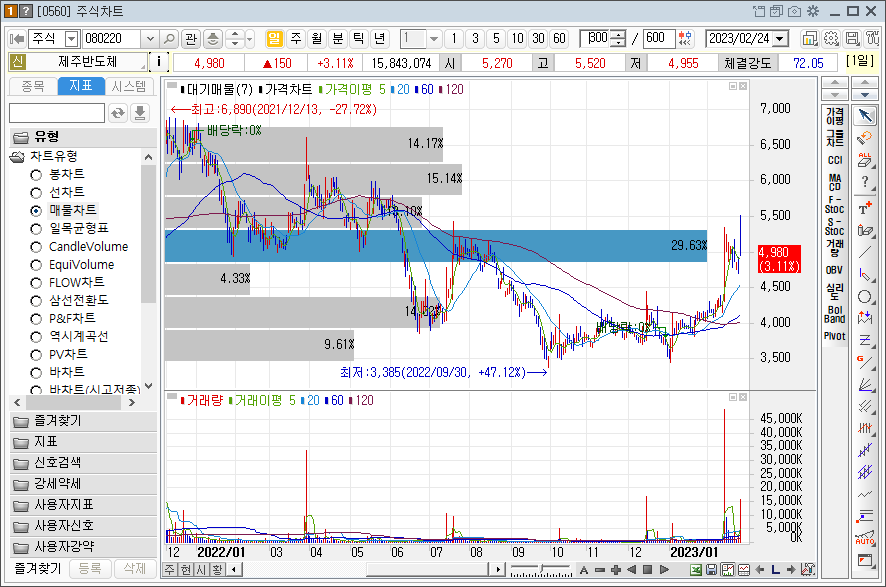Switch to the 지표 tab
Image resolution: width=886 pixels, height=587 pixels.
(x=81, y=86)
